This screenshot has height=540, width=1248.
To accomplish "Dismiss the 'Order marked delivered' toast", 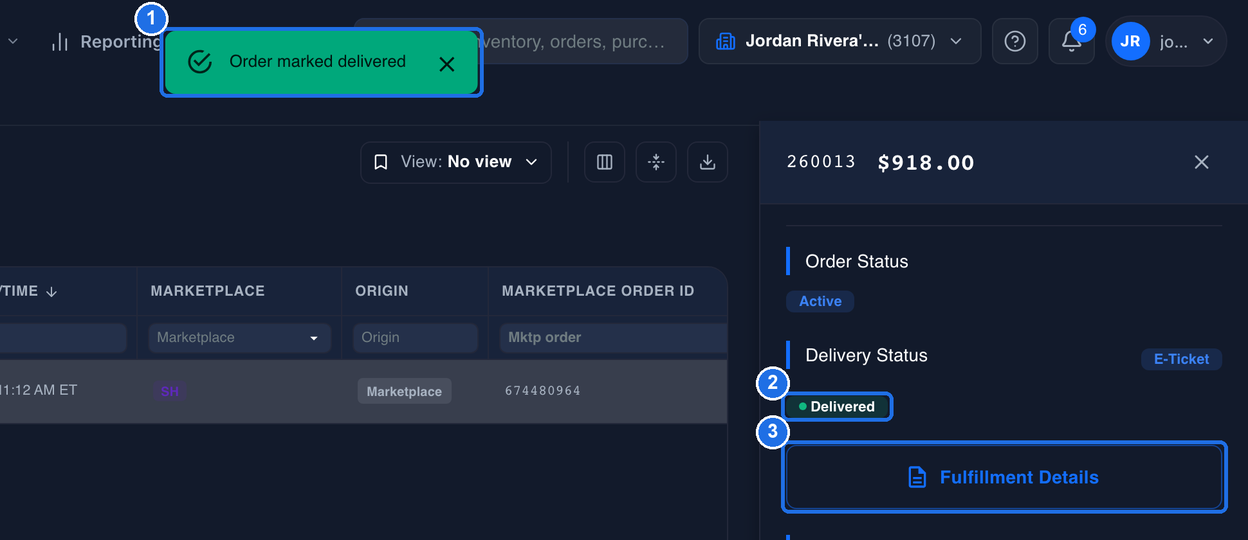I will click(447, 63).
